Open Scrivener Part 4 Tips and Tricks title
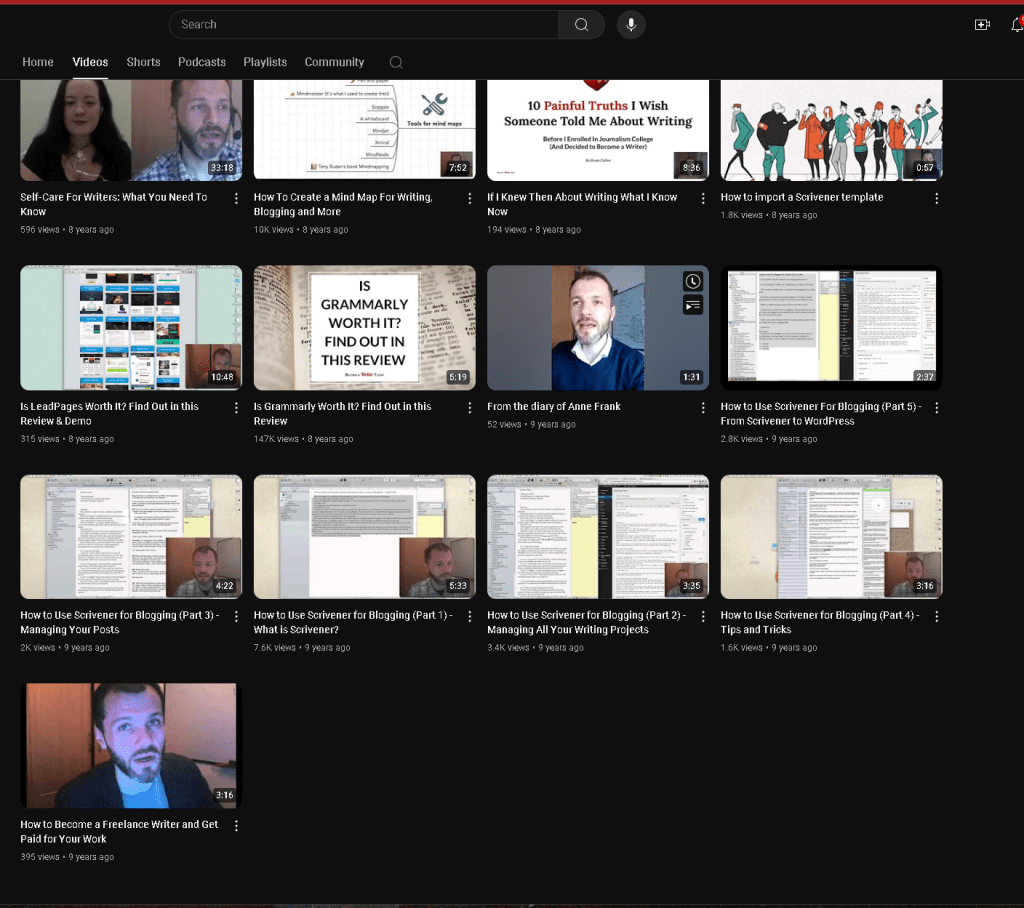The image size is (1024, 908). point(820,623)
